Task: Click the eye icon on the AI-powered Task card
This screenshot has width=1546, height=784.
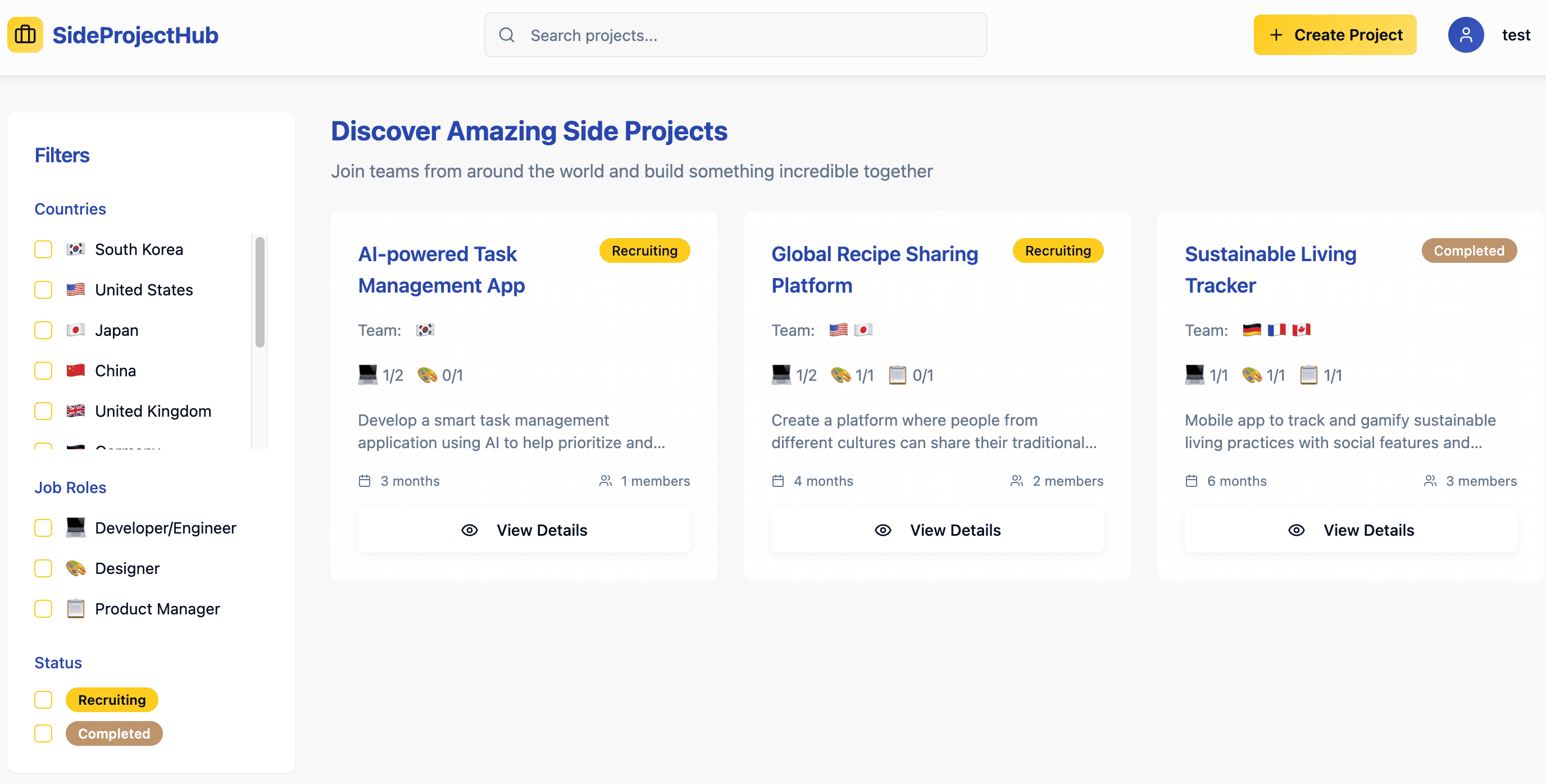Action: pyautogui.click(x=469, y=530)
